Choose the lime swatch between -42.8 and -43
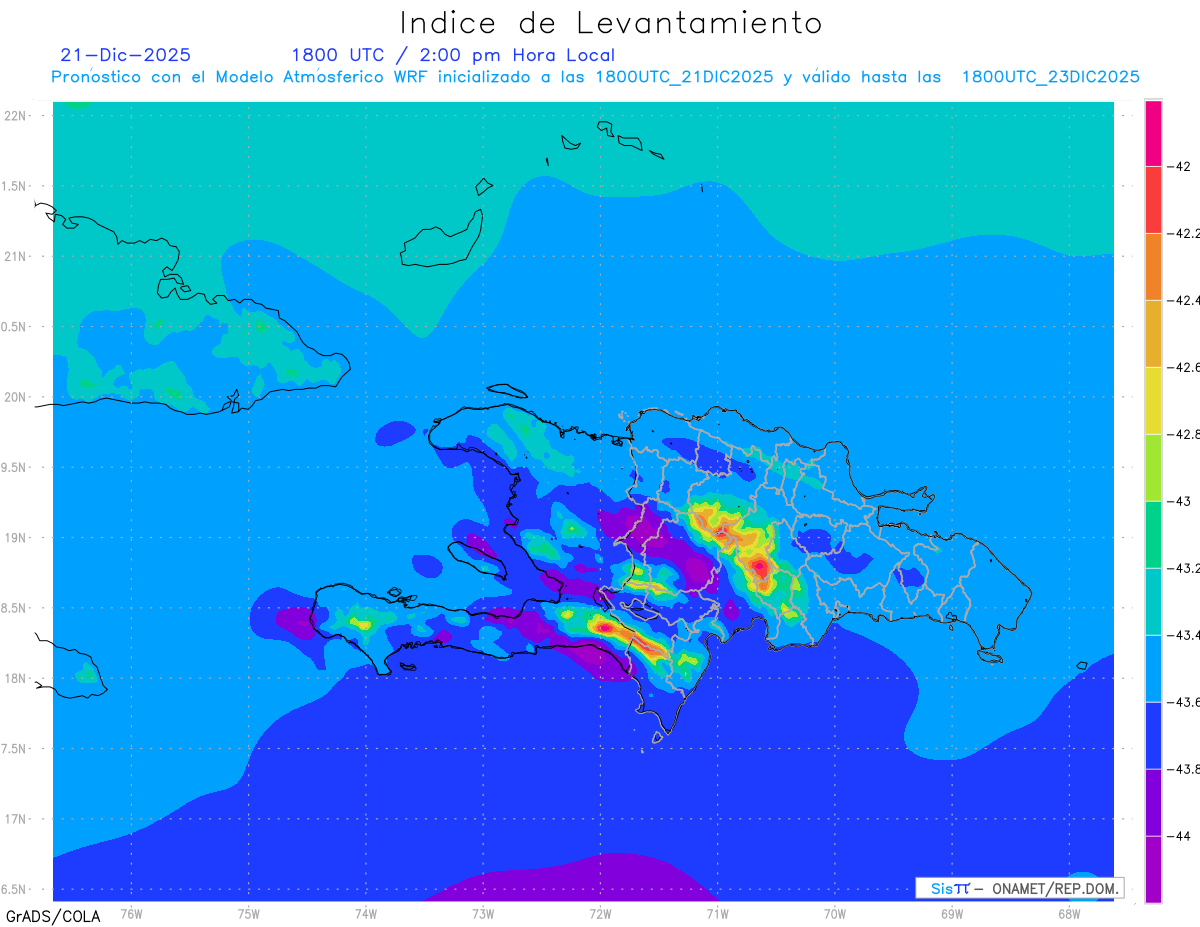Viewport: 1200px width, 927px height. pos(1153,468)
